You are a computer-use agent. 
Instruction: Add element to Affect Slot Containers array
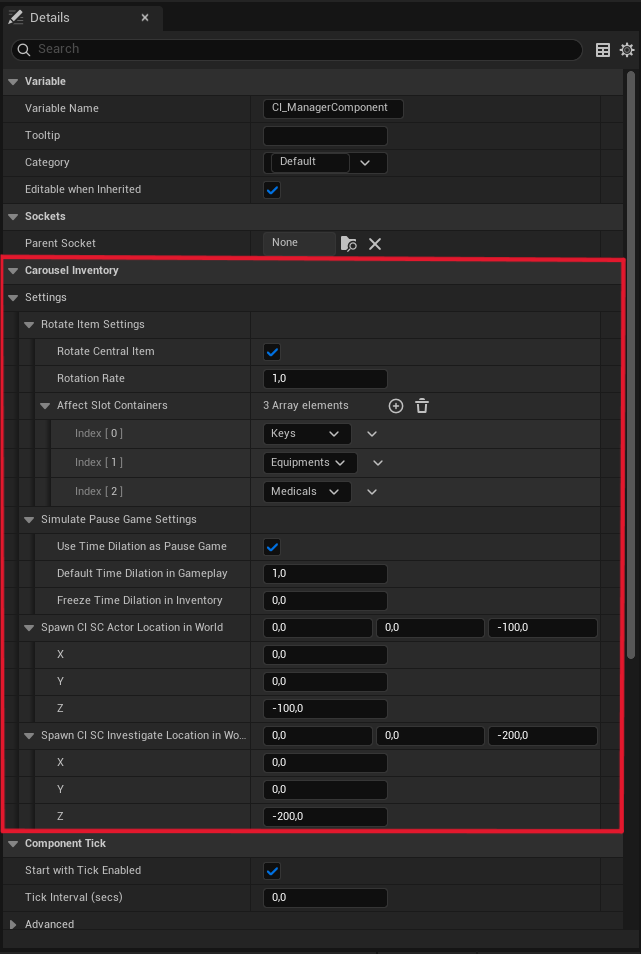396,406
